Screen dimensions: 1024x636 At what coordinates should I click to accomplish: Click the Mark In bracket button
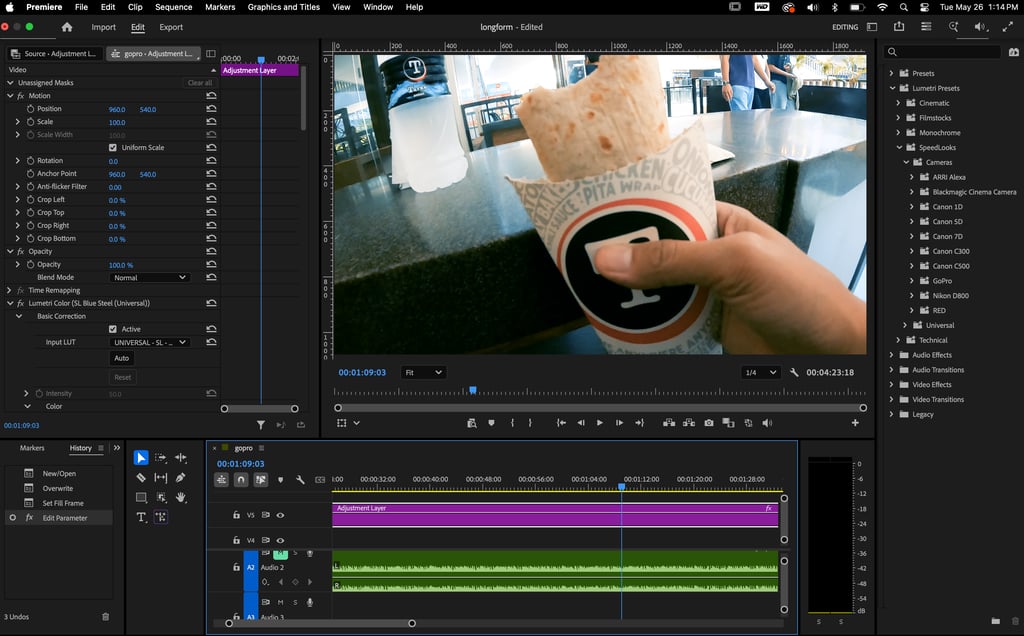(512, 423)
